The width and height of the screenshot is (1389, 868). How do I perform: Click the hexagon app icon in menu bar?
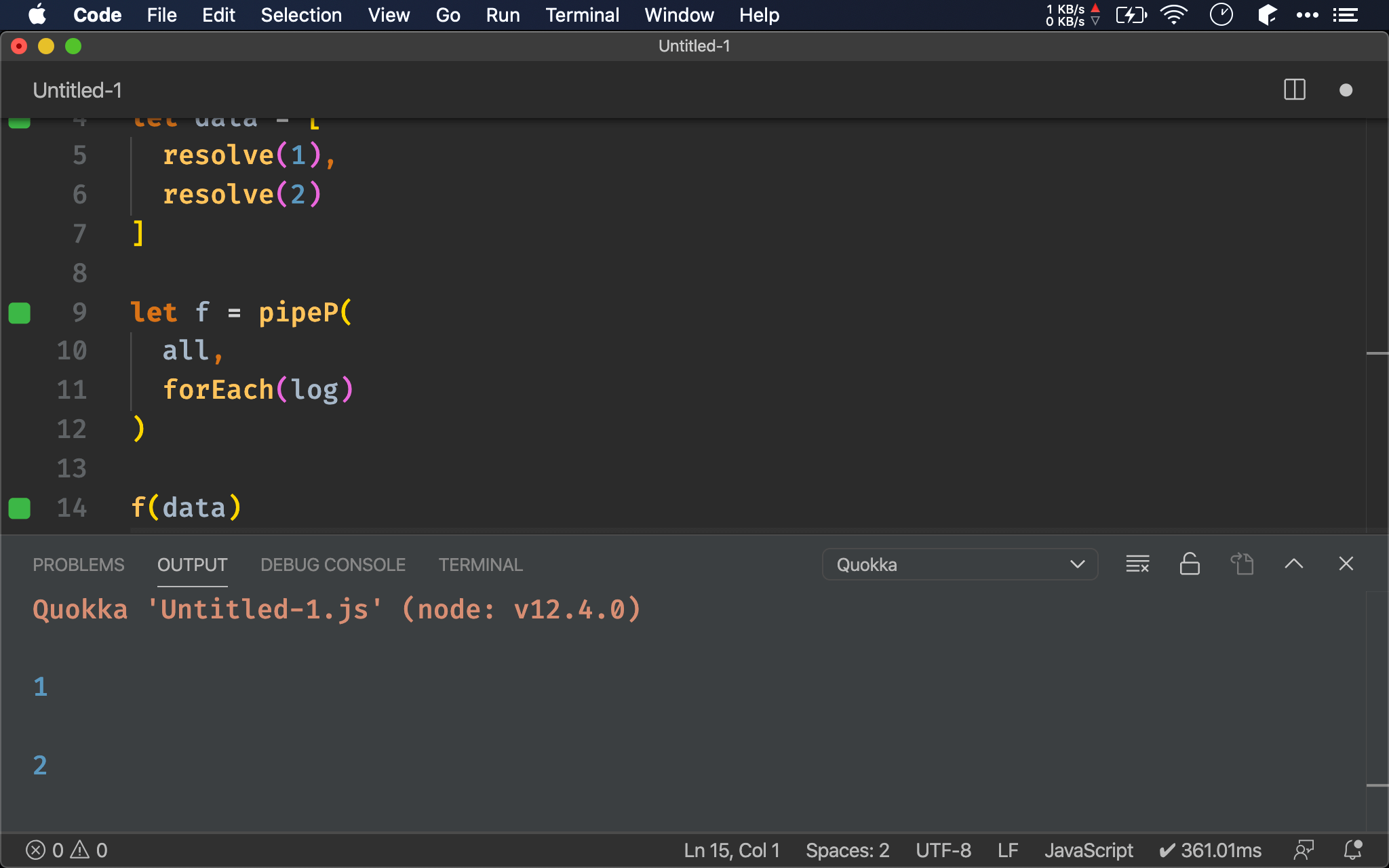(x=1267, y=15)
